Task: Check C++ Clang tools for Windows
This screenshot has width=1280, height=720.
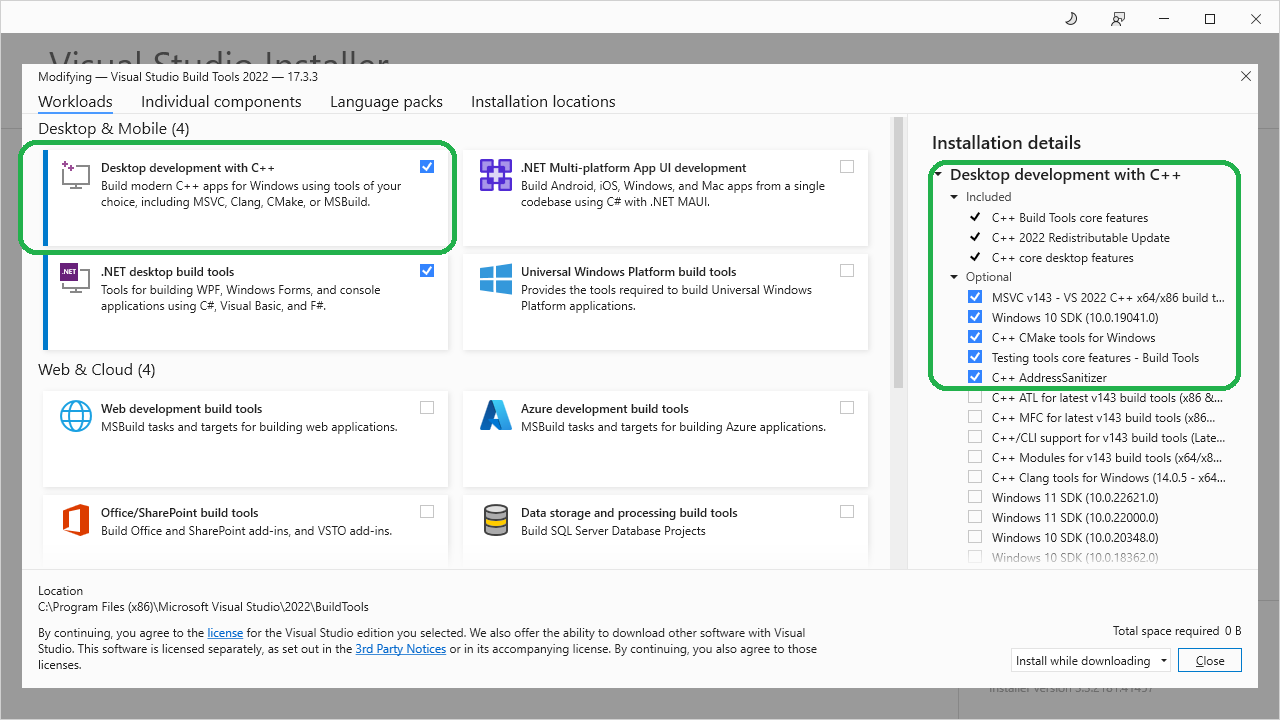Action: coord(975,477)
